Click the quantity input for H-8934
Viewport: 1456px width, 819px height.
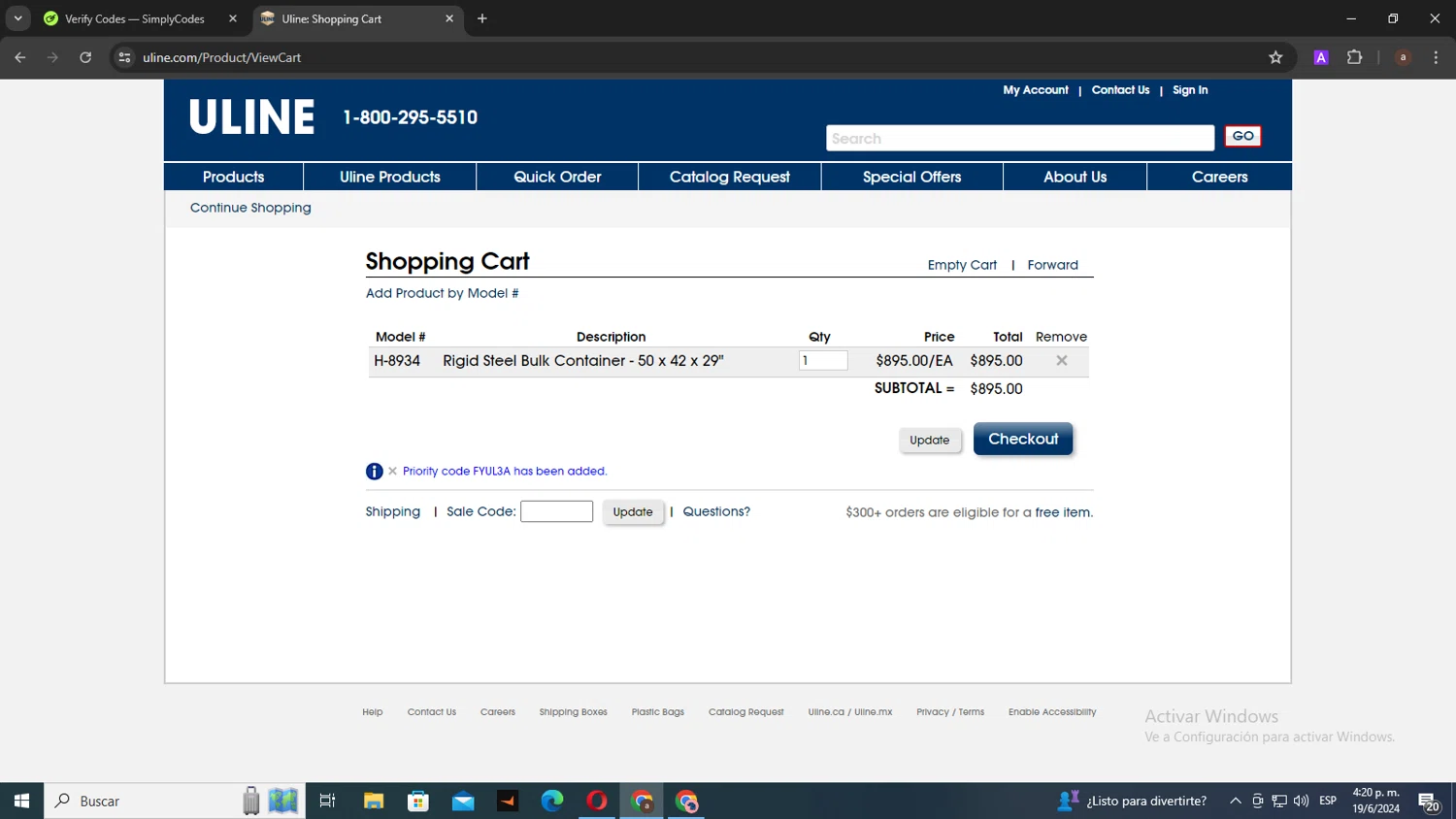point(823,360)
